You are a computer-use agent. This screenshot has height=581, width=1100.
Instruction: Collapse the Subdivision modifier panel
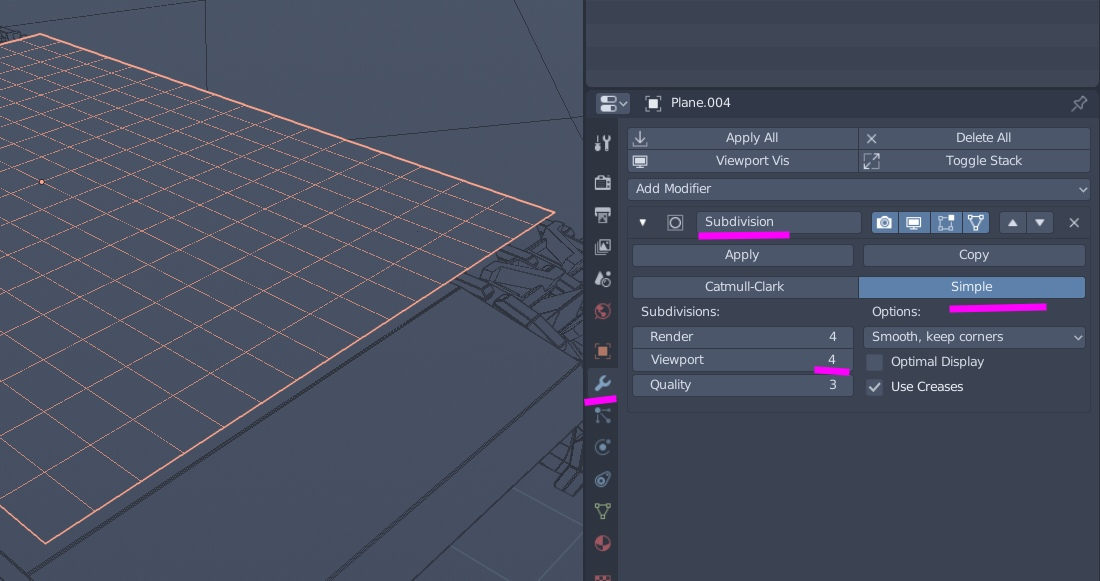tap(643, 223)
